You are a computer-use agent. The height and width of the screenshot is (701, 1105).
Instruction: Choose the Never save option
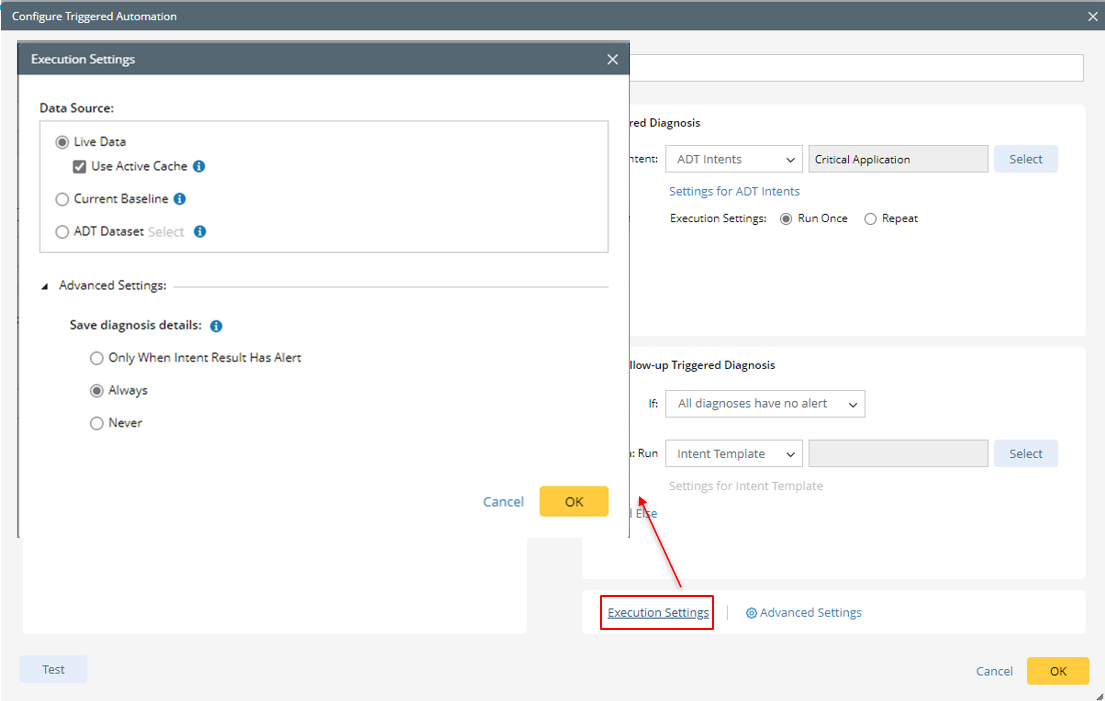coord(97,423)
